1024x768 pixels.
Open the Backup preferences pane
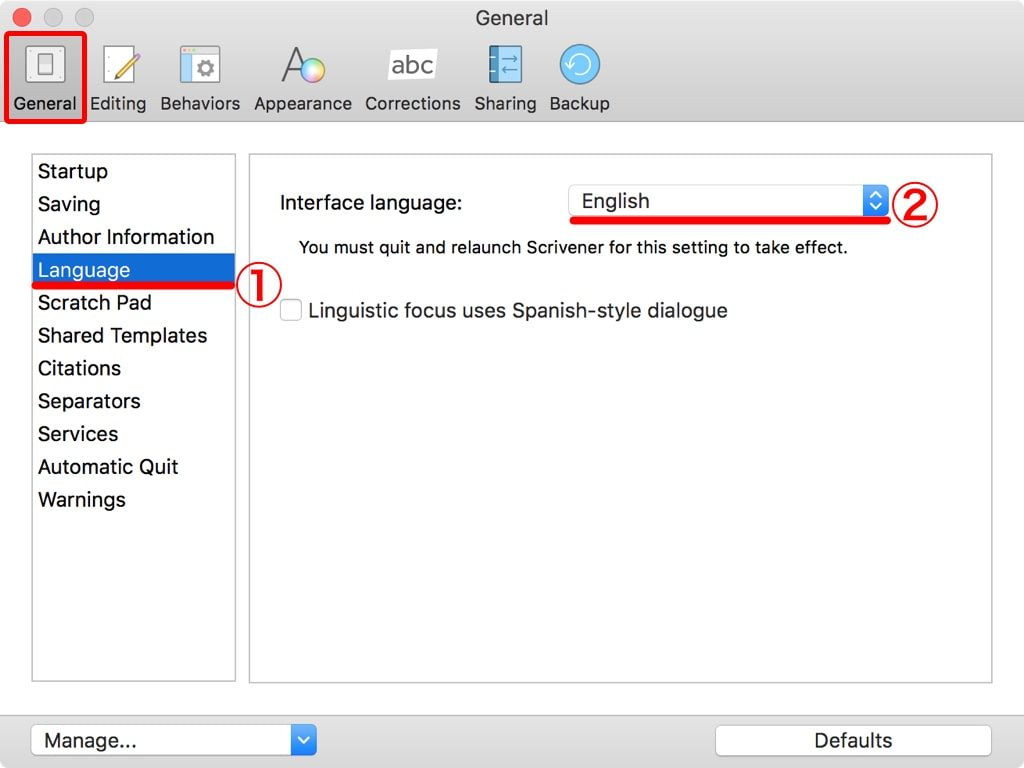tap(579, 78)
